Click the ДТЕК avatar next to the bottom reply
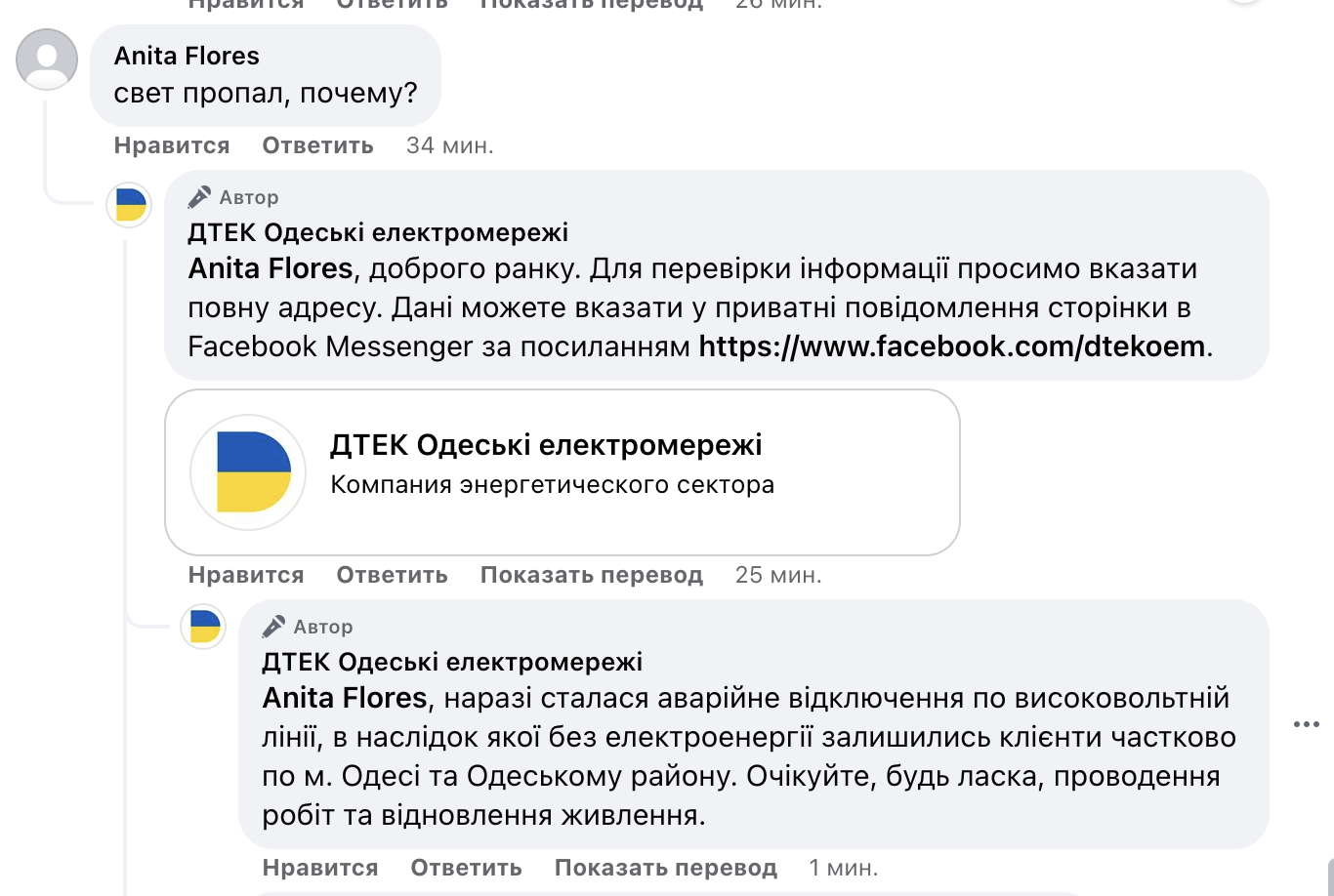 pos(202,626)
